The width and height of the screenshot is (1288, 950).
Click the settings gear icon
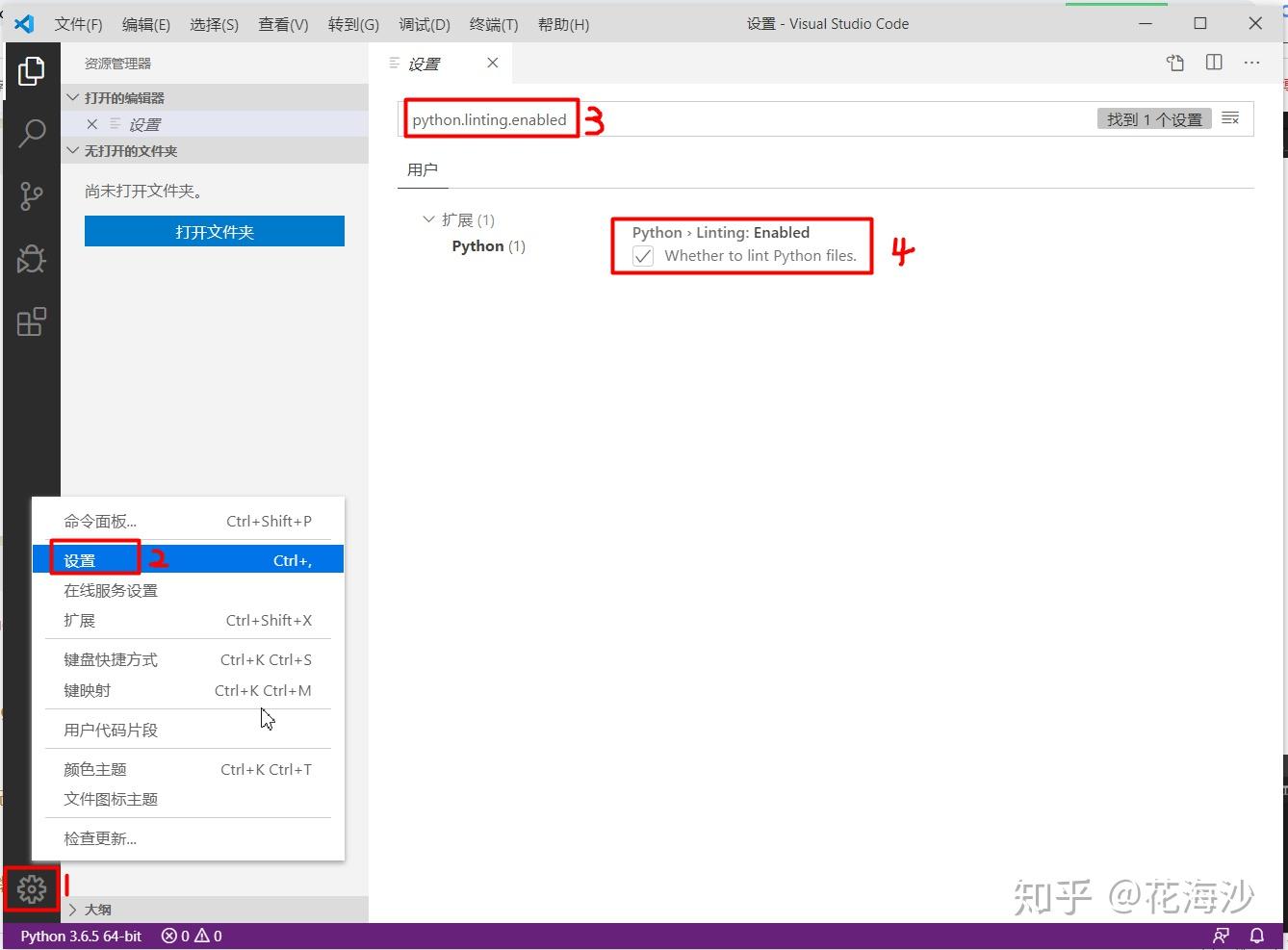pos(32,889)
